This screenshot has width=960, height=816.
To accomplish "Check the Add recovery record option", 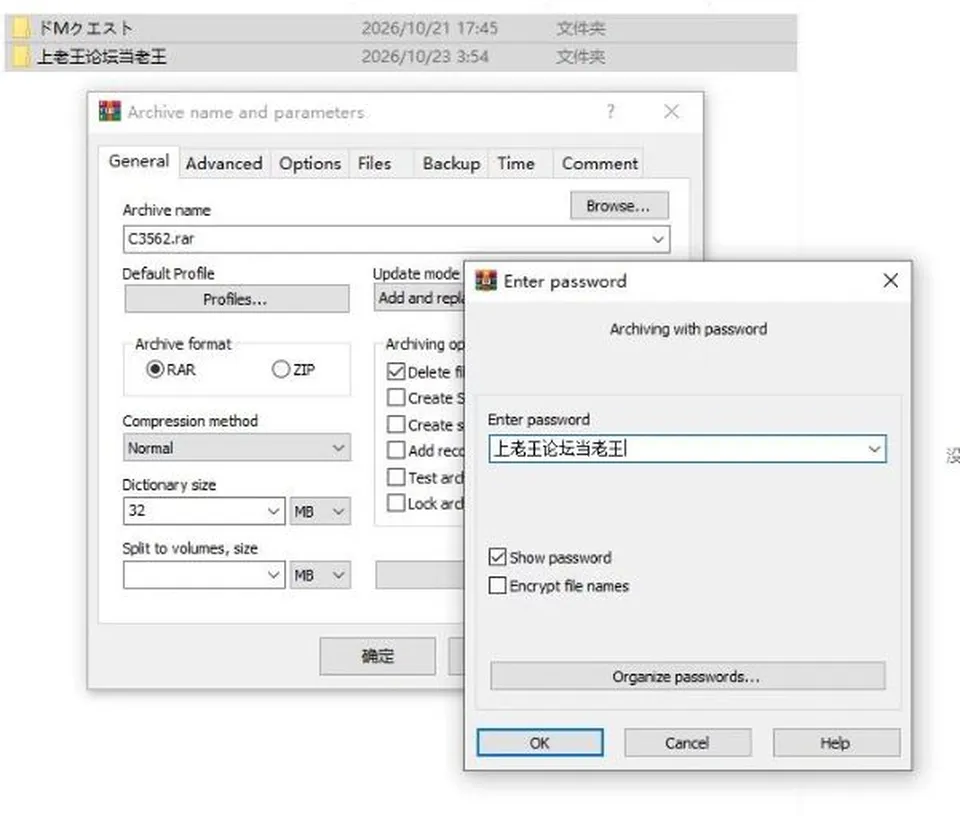I will click(396, 451).
